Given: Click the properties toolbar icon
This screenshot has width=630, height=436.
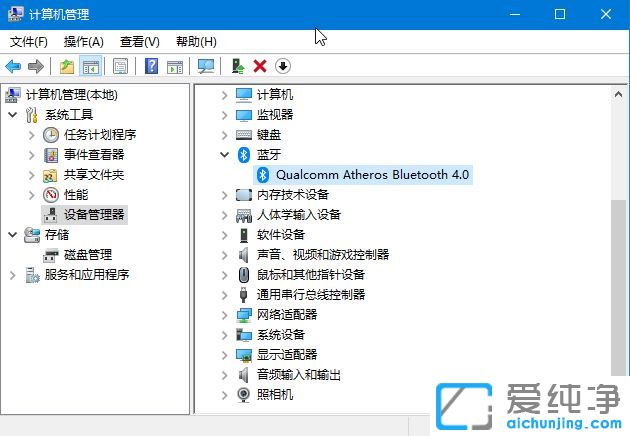Looking at the screenshot, I should point(120,66).
